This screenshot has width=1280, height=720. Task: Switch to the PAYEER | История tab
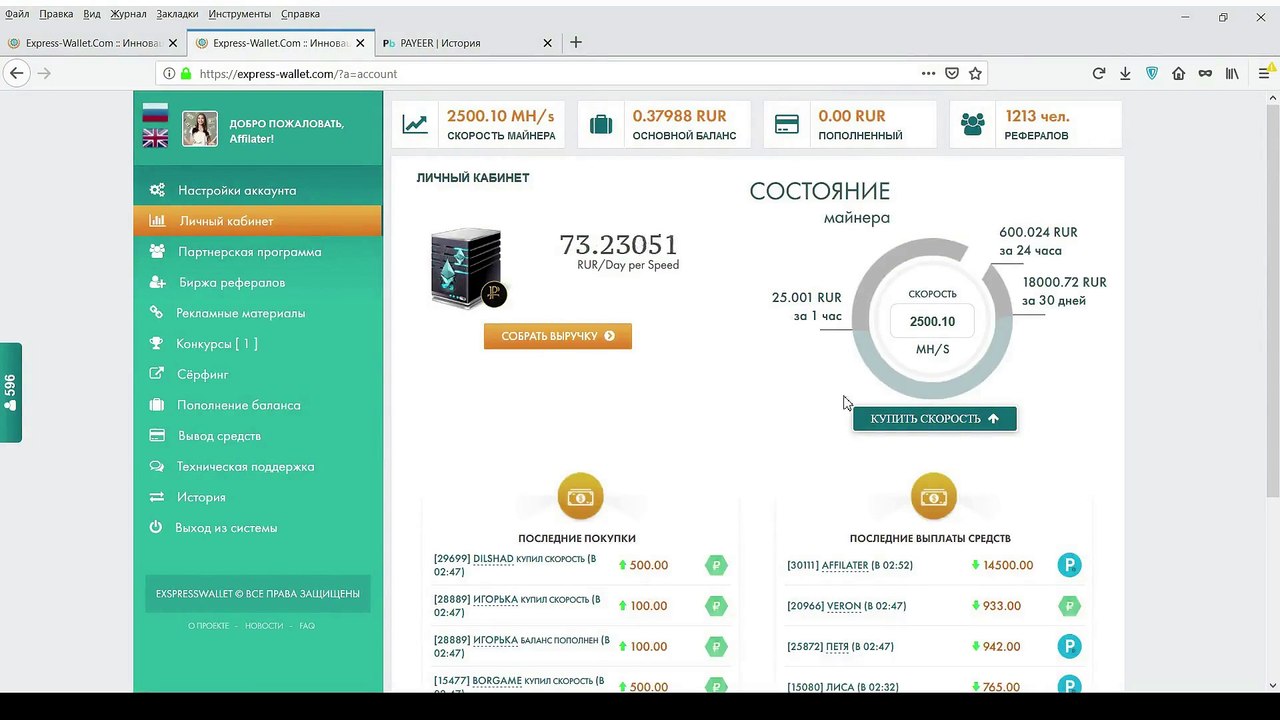[x=468, y=43]
